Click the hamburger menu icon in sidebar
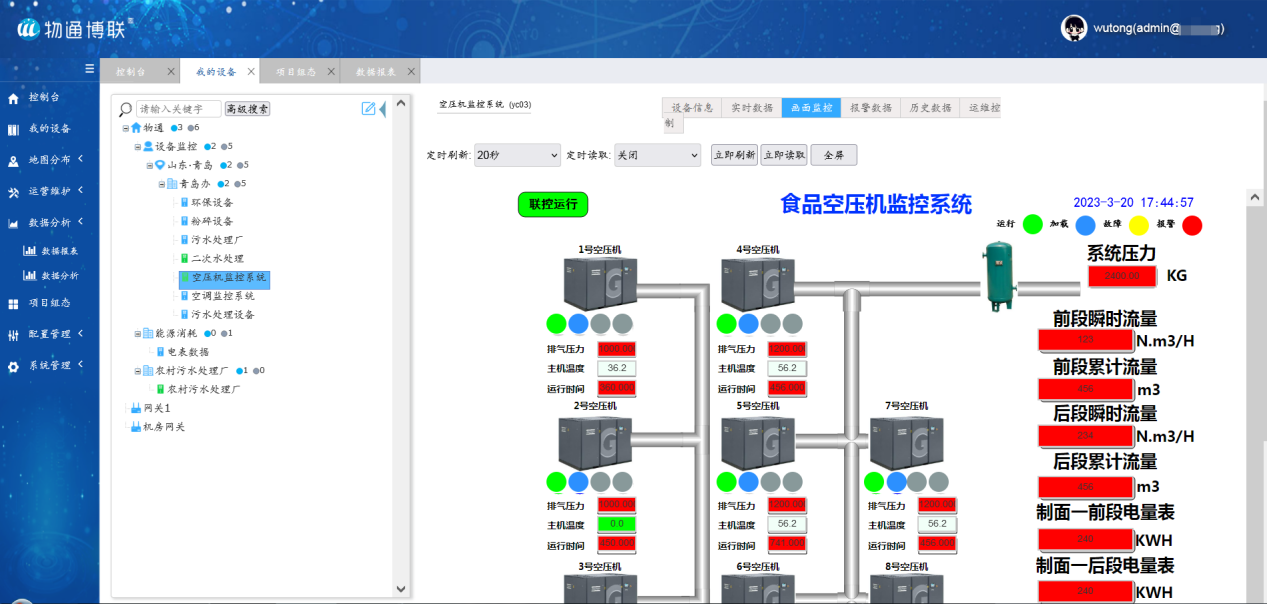Viewport: 1267px width, 604px height. [89, 69]
